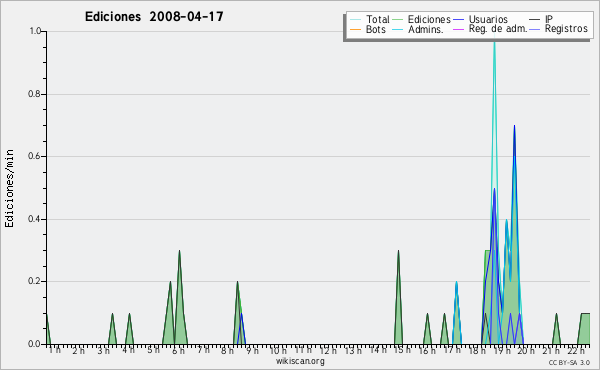Click the green peak at 15 h
Screen dimensions: 600x370
tap(398, 298)
